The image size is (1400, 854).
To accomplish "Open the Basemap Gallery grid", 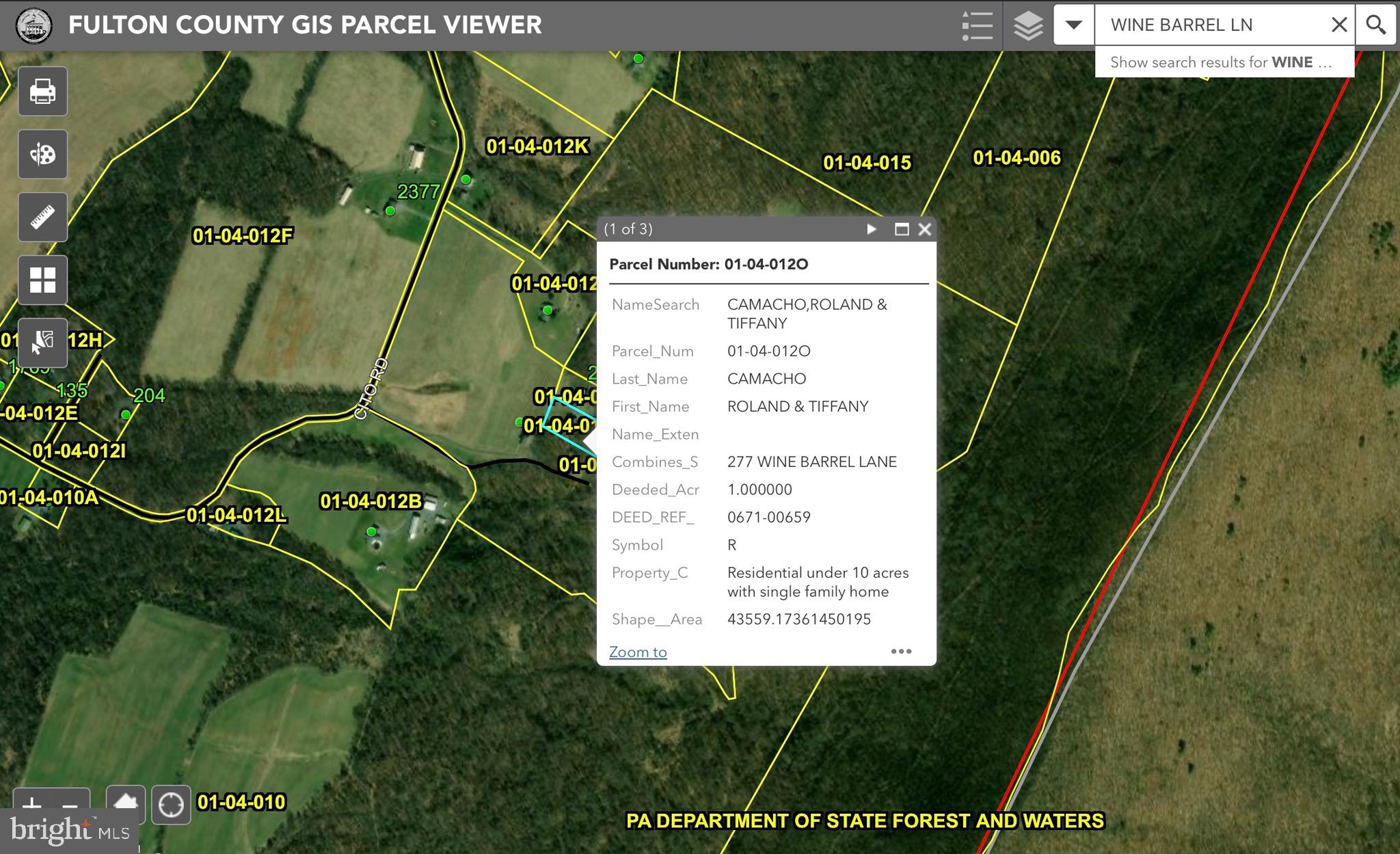I will [x=42, y=280].
